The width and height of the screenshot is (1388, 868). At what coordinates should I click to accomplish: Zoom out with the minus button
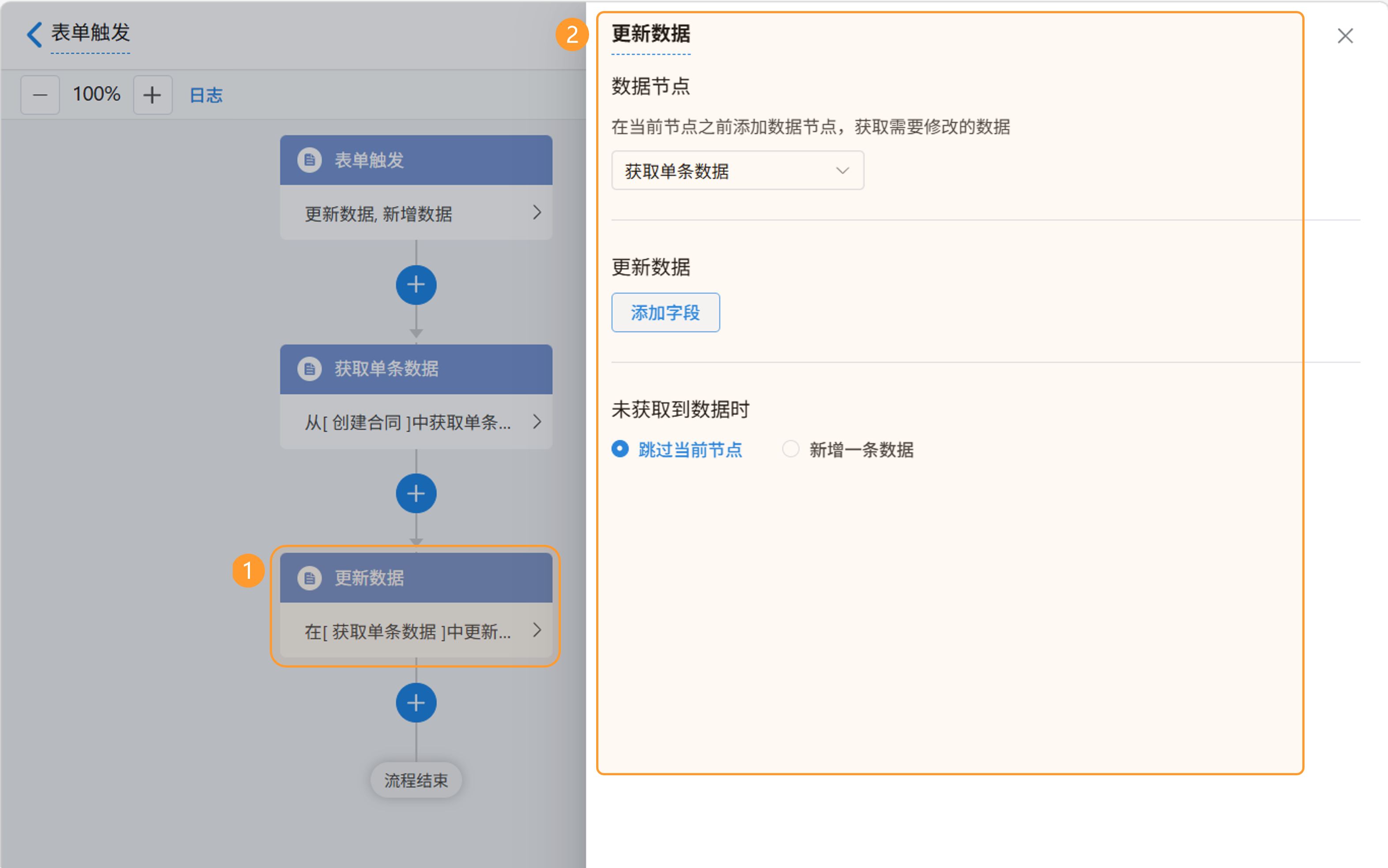tap(40, 95)
